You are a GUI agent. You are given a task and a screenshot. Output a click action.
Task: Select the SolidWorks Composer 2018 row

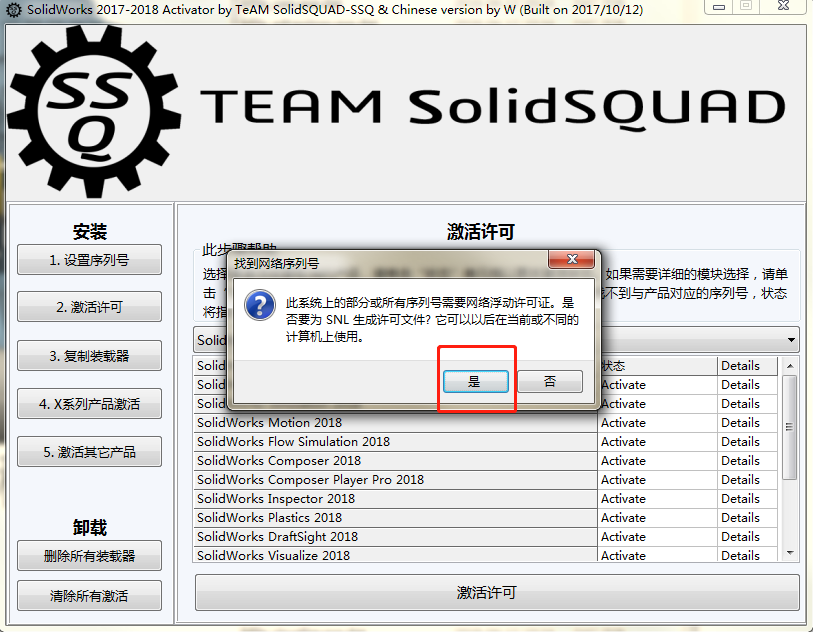click(x=396, y=460)
